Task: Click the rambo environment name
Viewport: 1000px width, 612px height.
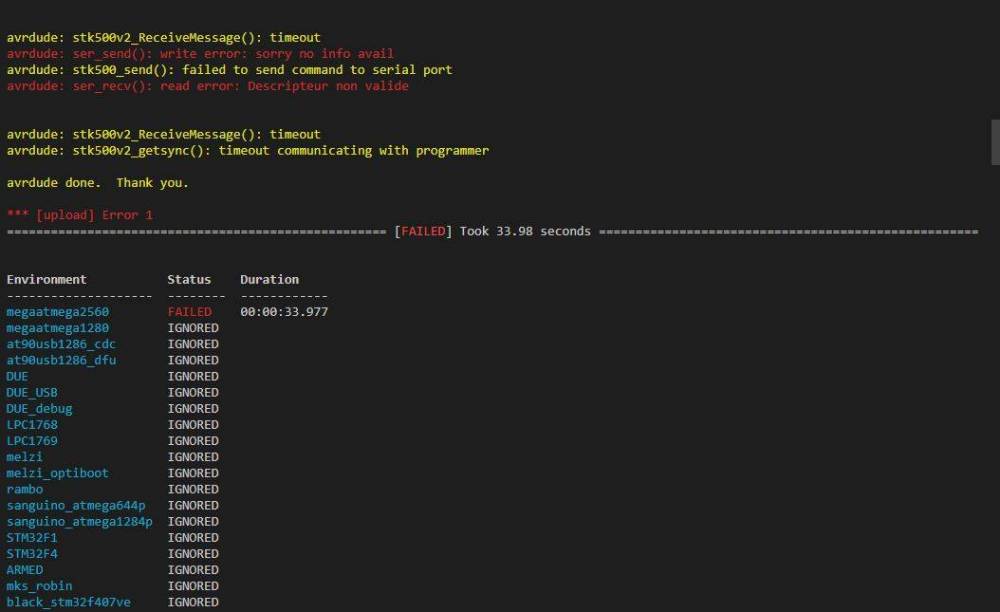Action: (x=25, y=489)
